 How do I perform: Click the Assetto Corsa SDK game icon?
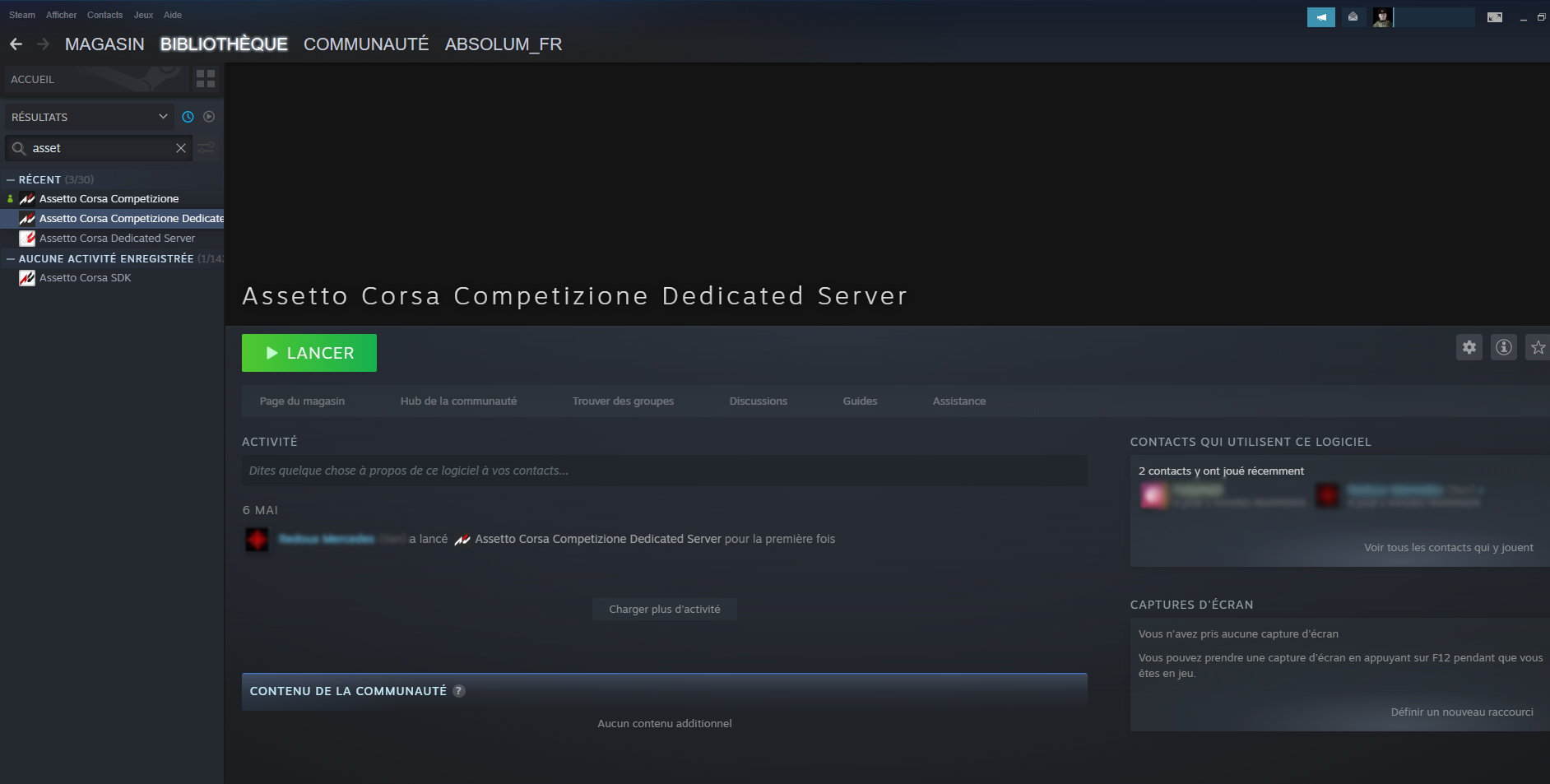click(27, 278)
